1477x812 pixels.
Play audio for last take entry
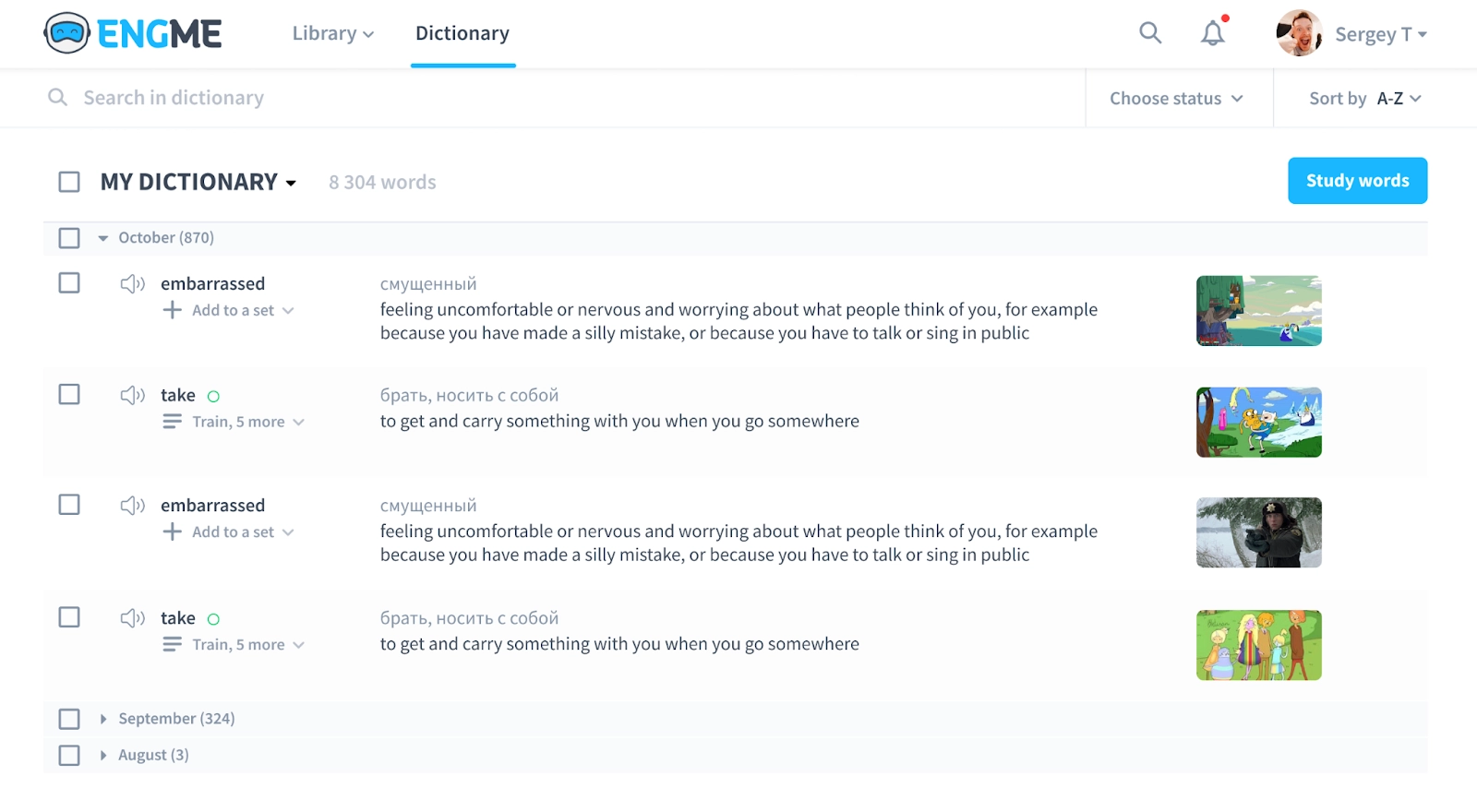pyautogui.click(x=132, y=617)
